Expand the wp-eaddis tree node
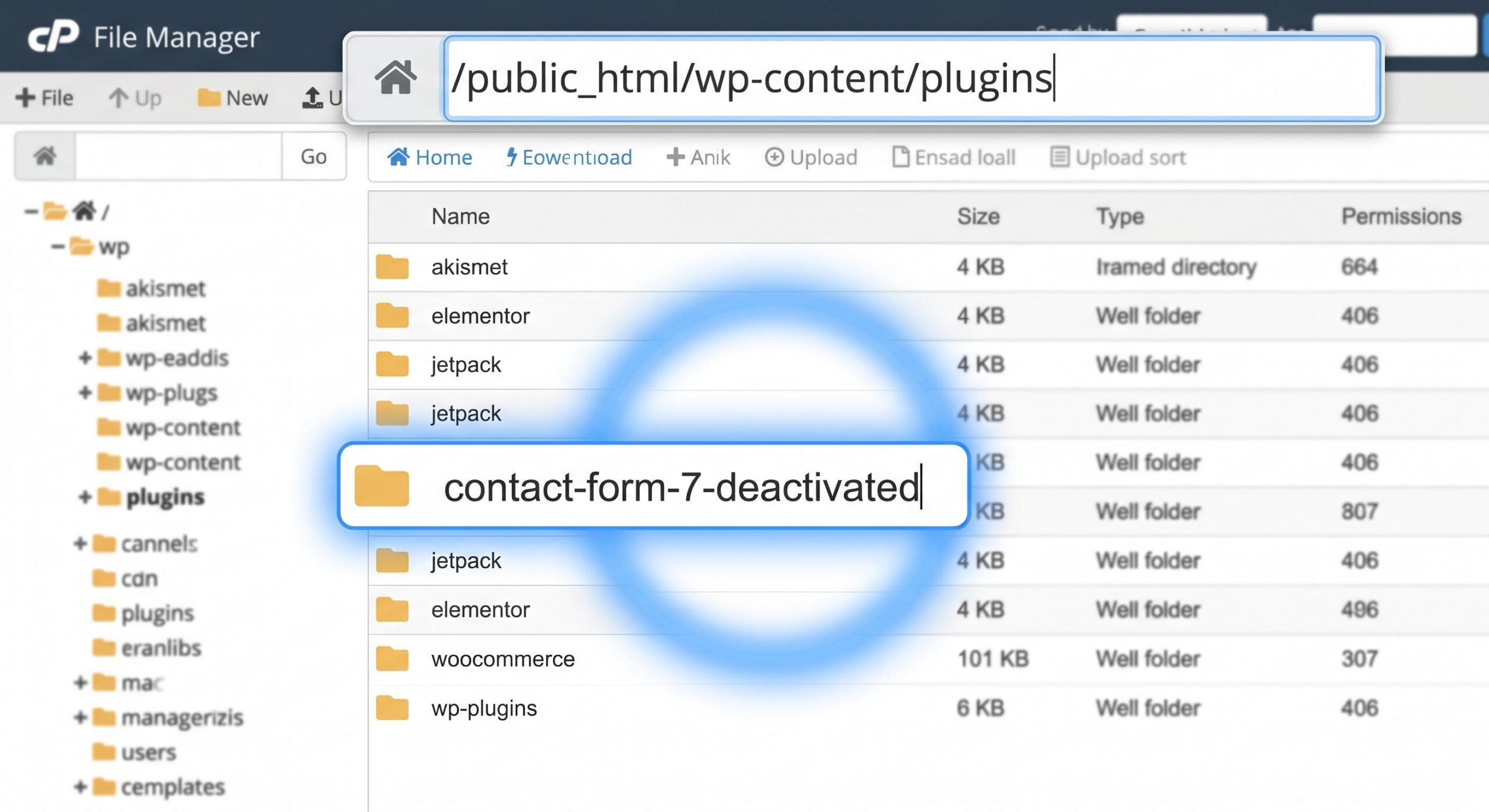The height and width of the screenshot is (812, 1489). pyautogui.click(x=85, y=357)
